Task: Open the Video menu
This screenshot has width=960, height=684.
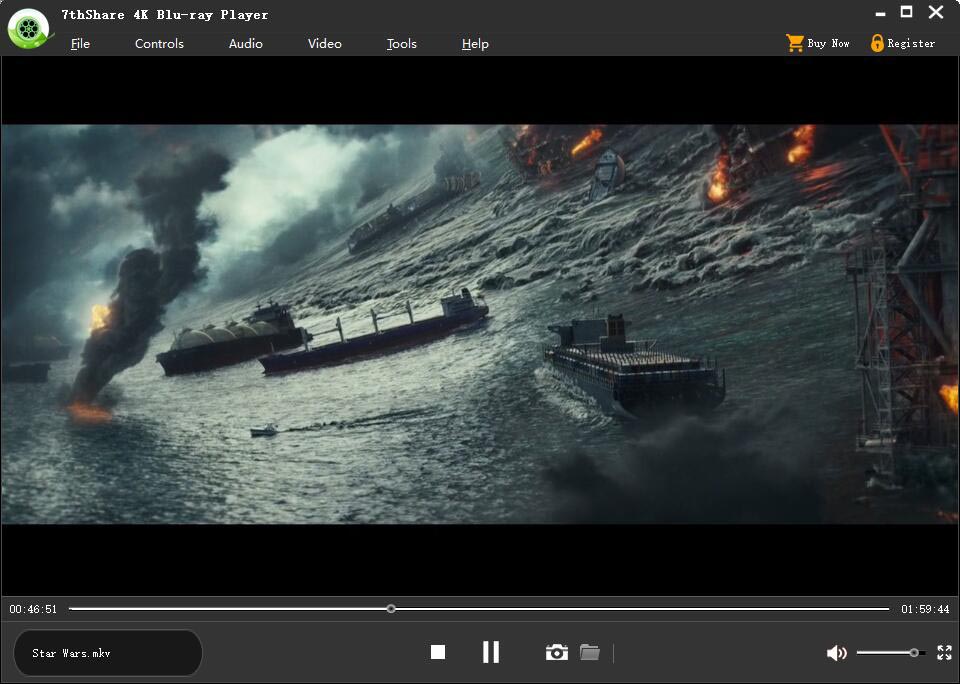Action: [324, 43]
